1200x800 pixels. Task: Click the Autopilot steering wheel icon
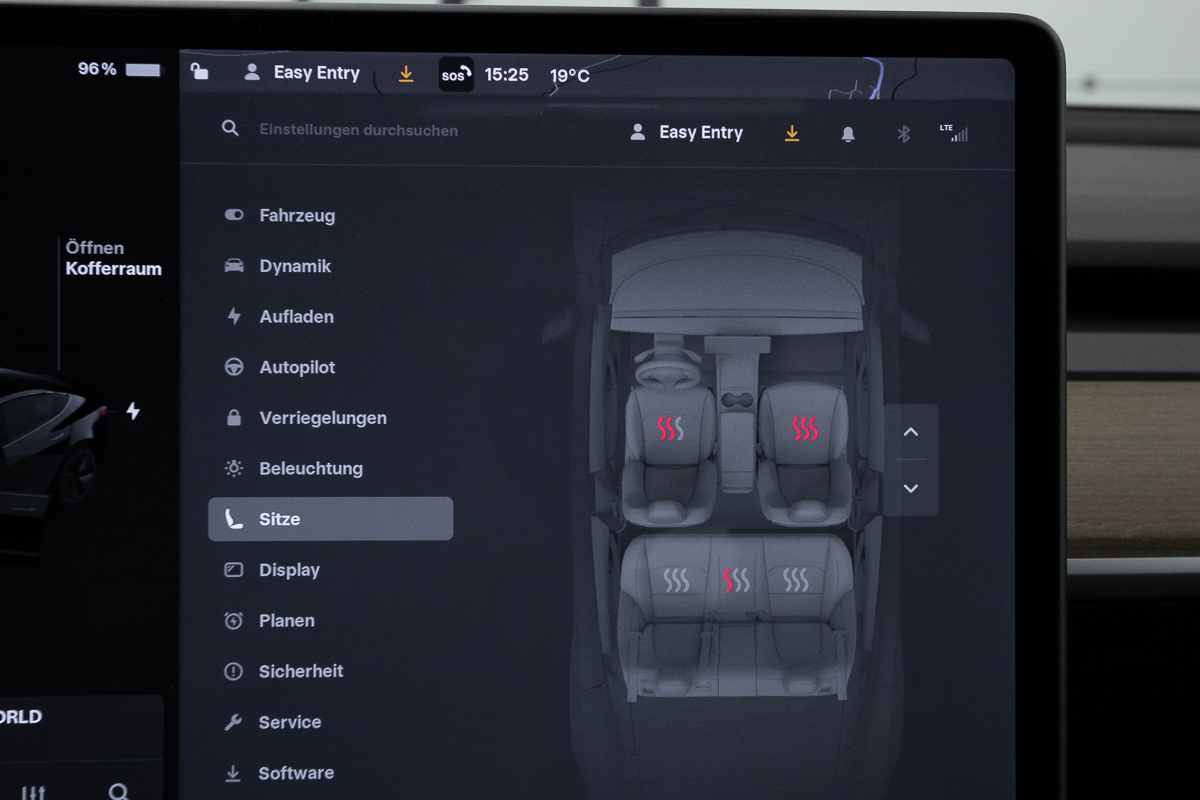pos(234,367)
